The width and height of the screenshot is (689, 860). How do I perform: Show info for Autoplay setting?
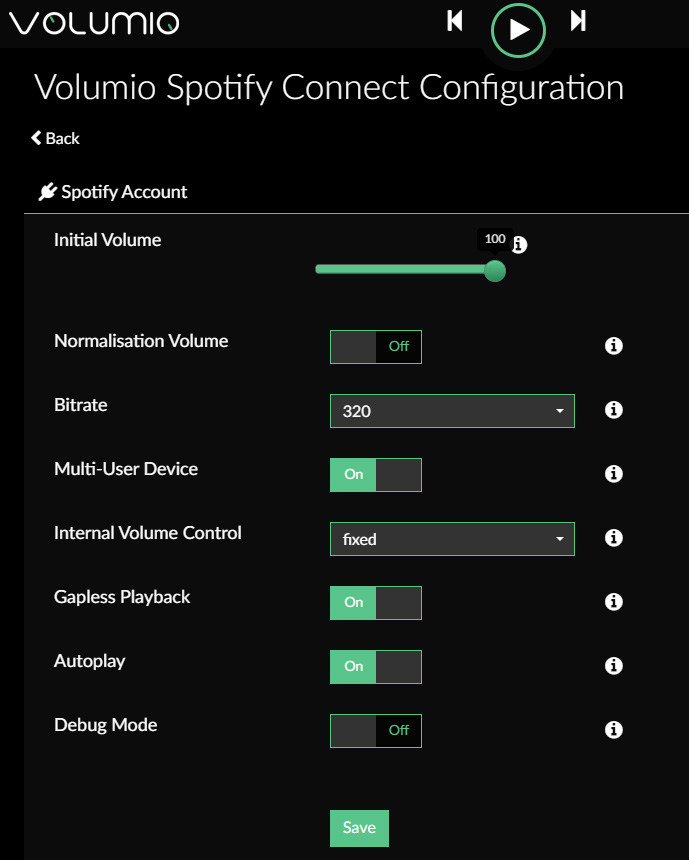pyautogui.click(x=613, y=666)
